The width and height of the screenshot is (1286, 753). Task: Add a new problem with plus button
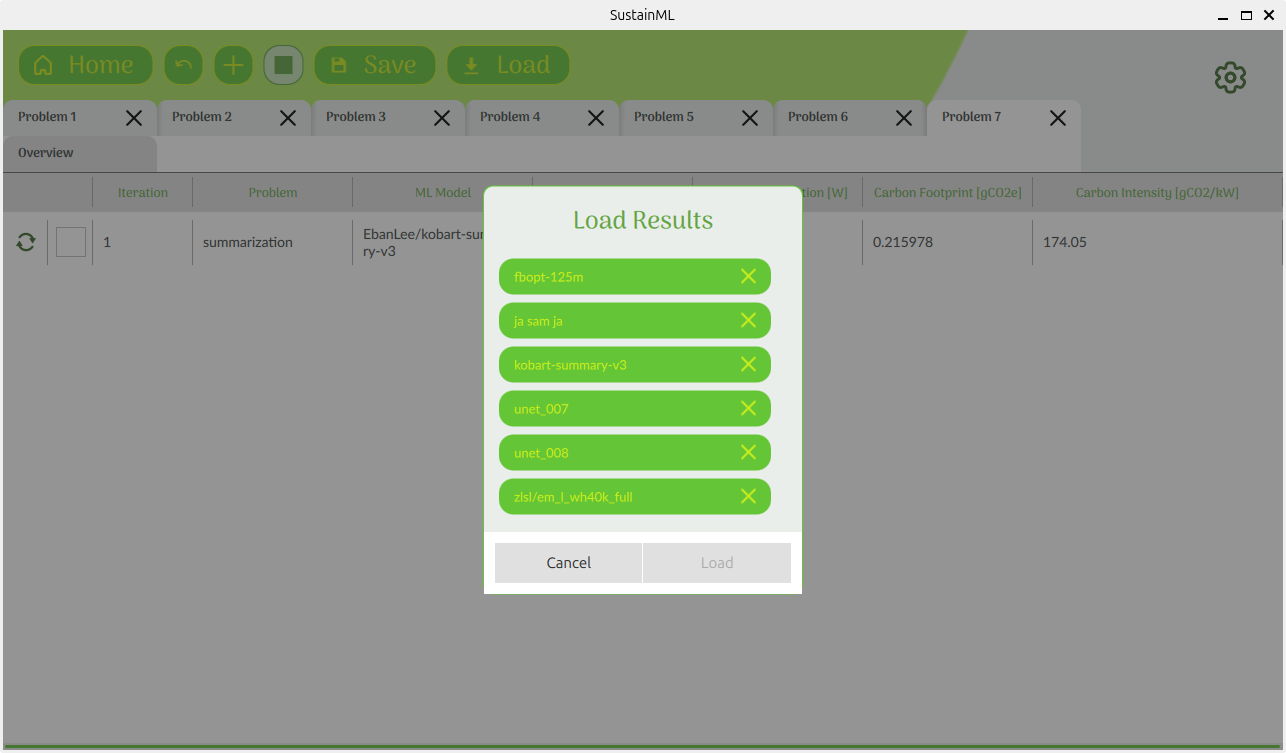[233, 65]
